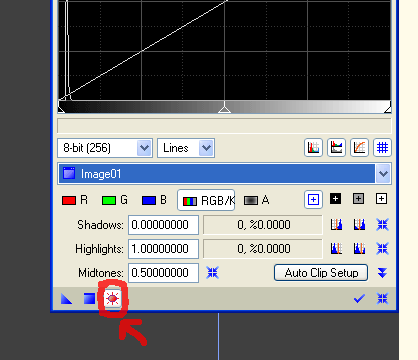Image resolution: width=418 pixels, height=360 pixels.
Task: Click the blue triangle new instance icon
Action: tap(67, 299)
